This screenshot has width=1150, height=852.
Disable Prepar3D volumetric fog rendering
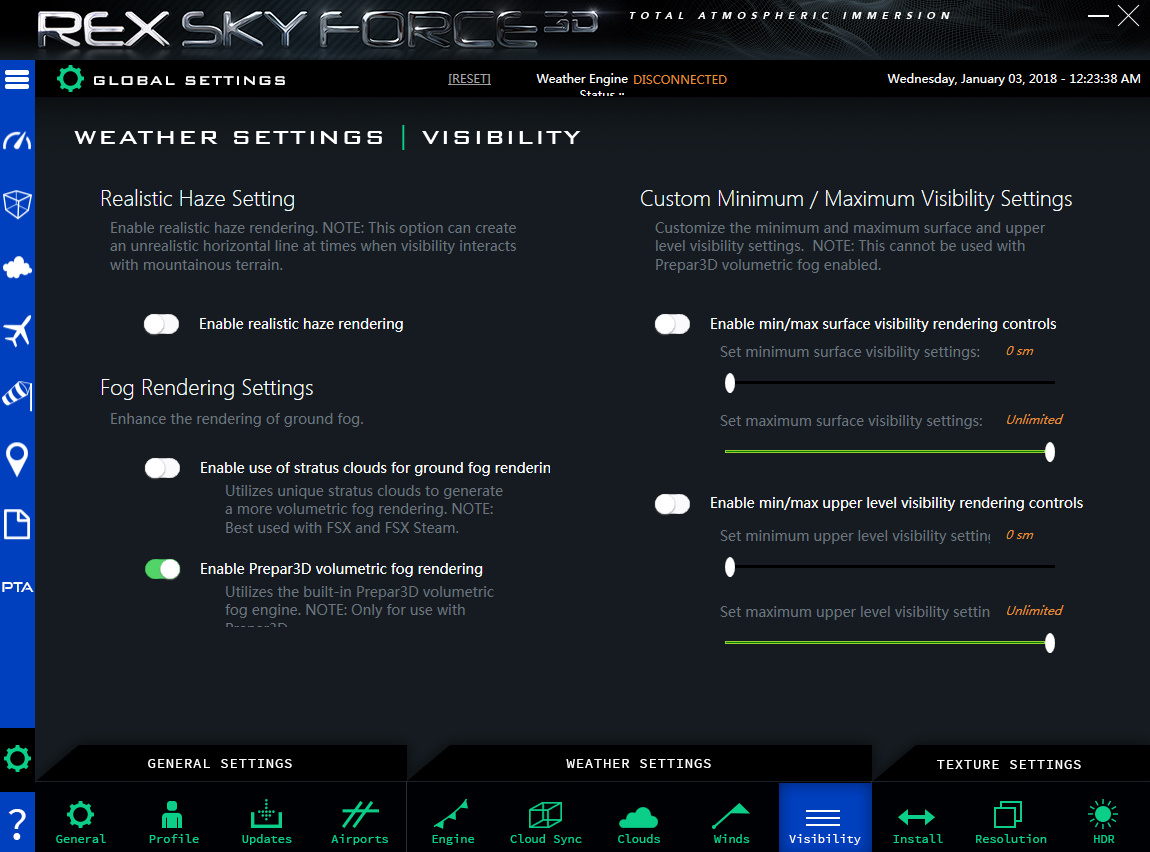(162, 569)
